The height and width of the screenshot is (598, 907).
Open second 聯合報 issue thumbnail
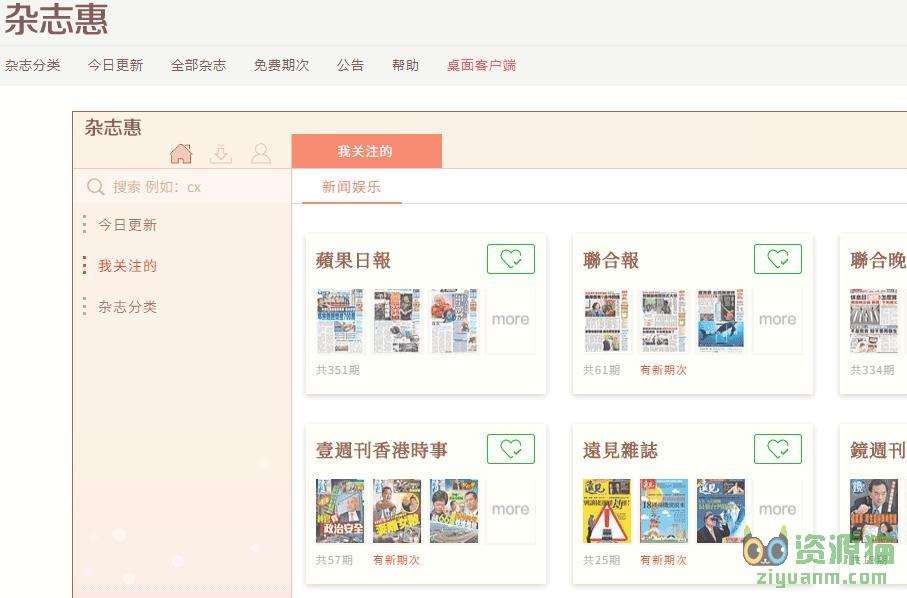click(664, 321)
